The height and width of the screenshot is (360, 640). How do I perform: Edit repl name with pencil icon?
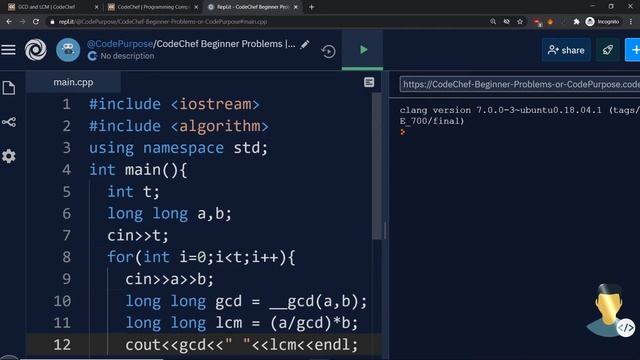click(x=305, y=44)
